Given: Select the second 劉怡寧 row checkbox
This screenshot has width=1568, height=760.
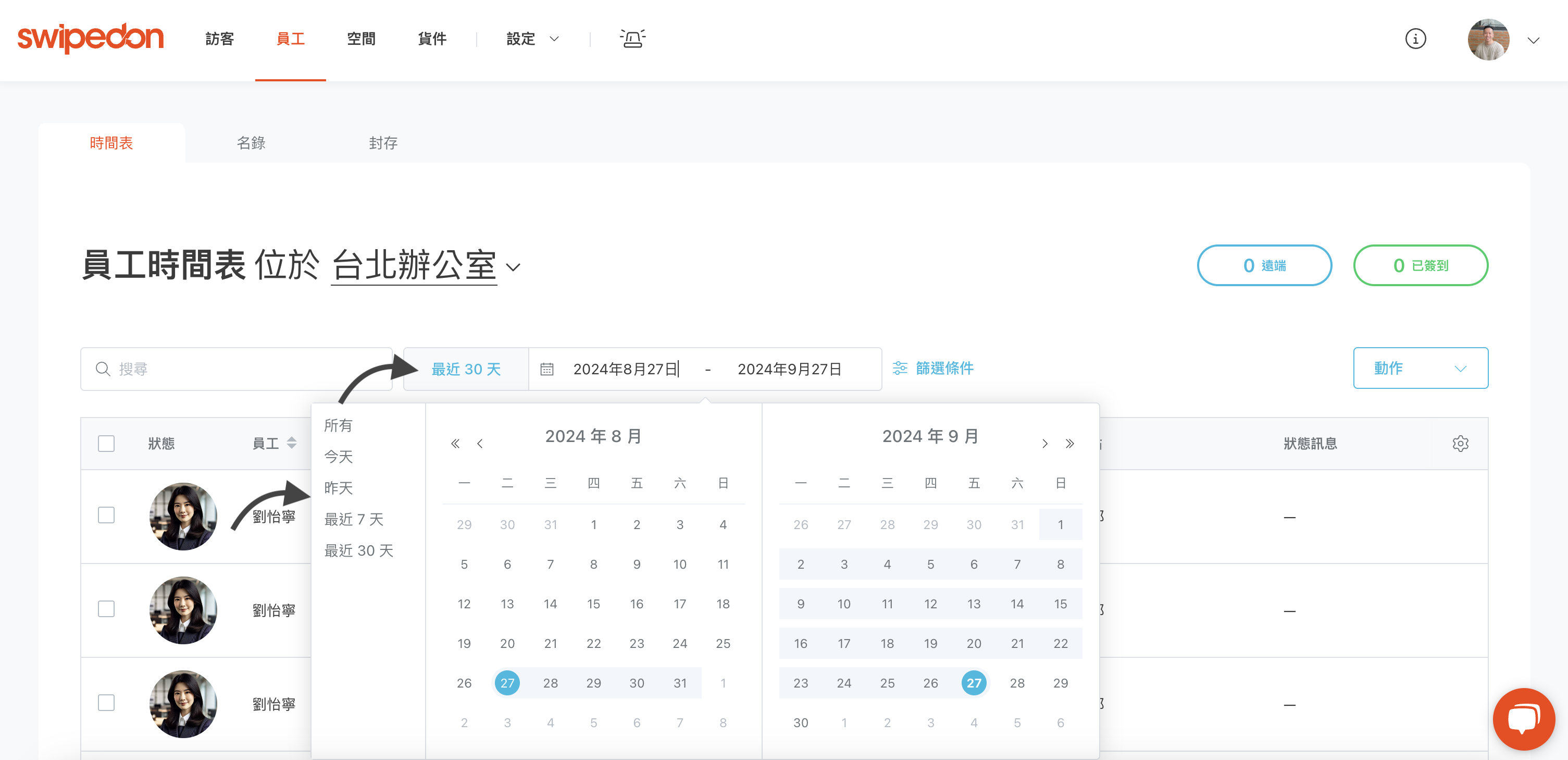Looking at the screenshot, I should (106, 609).
